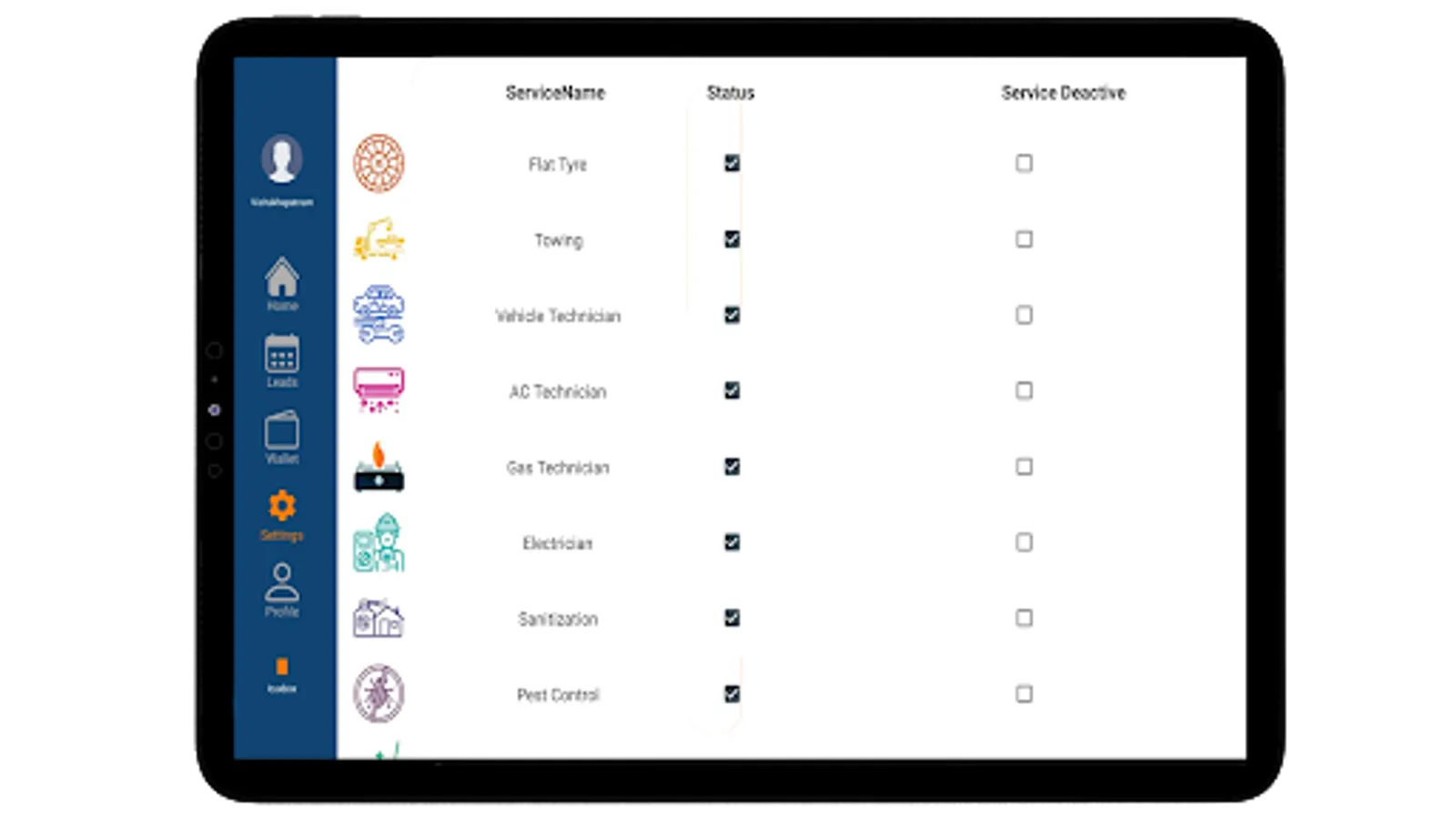Open the Home icon in sidebar
1456x819 pixels.
282,277
